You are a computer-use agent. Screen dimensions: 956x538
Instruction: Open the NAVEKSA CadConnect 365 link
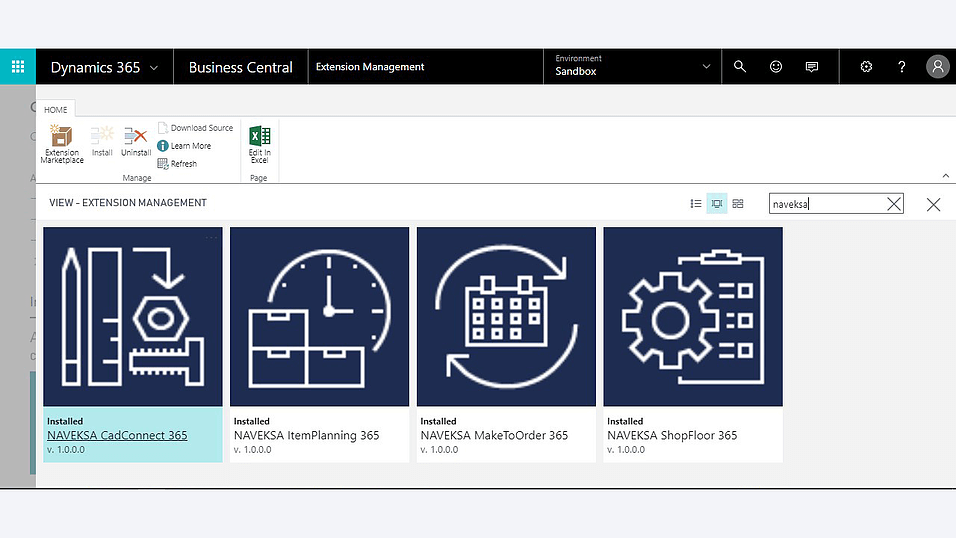(117, 435)
